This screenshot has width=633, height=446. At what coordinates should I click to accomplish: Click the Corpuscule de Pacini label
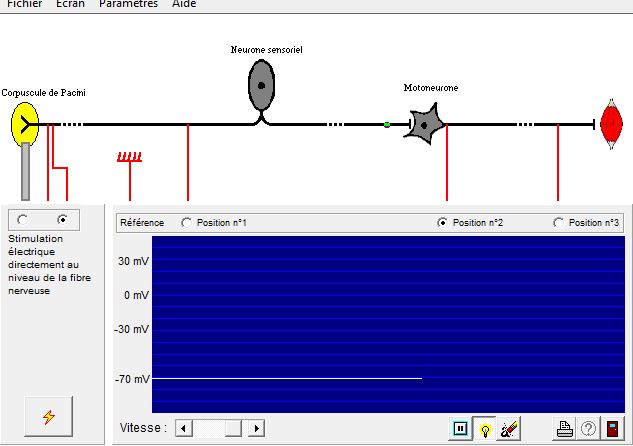(x=44, y=93)
